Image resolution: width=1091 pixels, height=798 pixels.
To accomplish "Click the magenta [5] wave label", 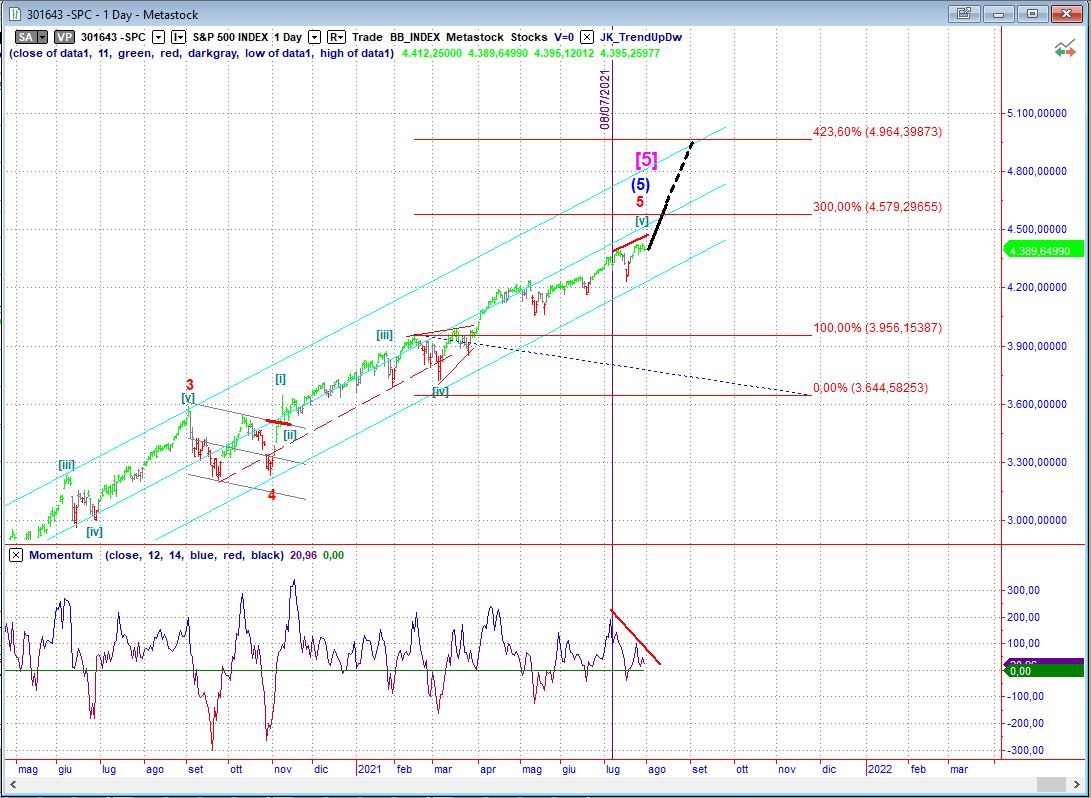I will pyautogui.click(x=646, y=160).
